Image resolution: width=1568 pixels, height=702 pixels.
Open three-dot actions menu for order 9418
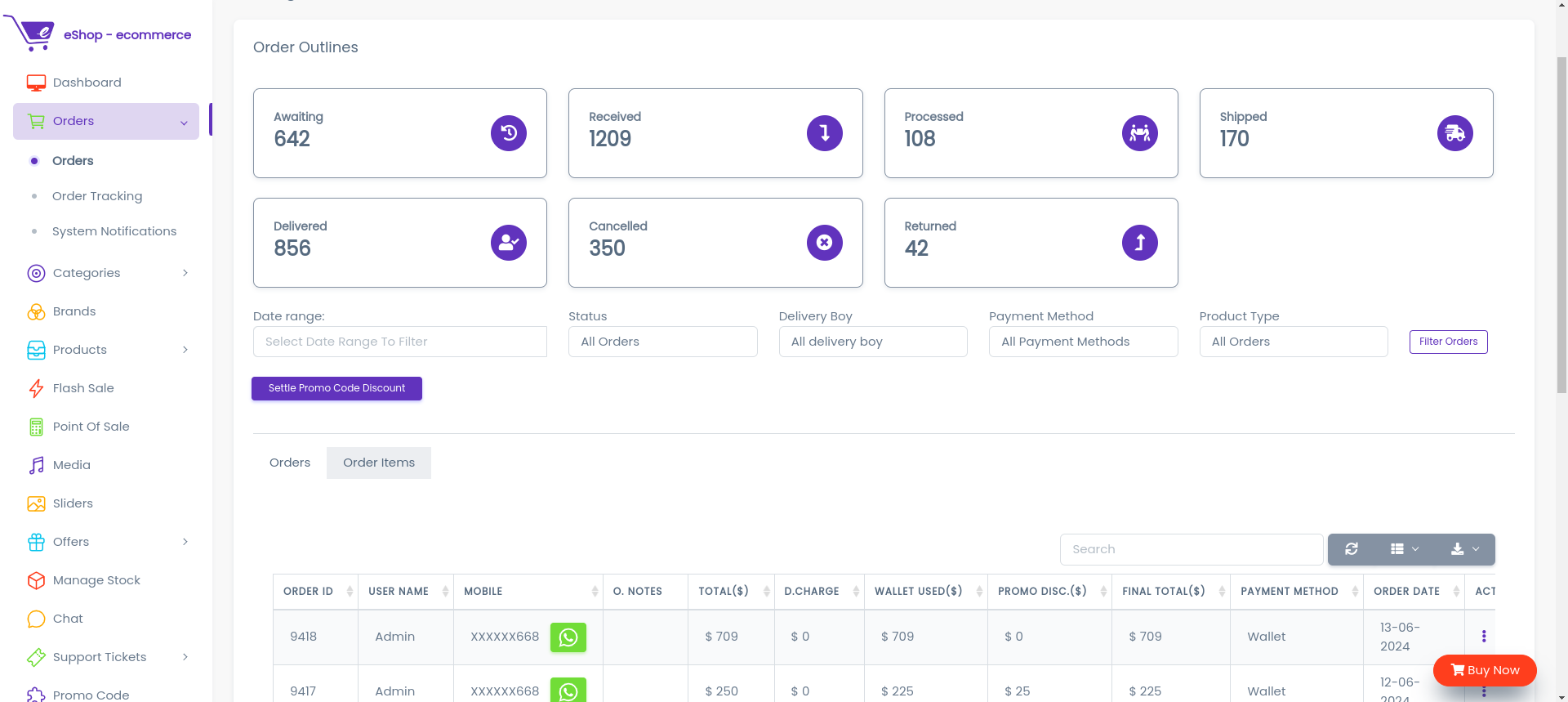tap(1483, 637)
